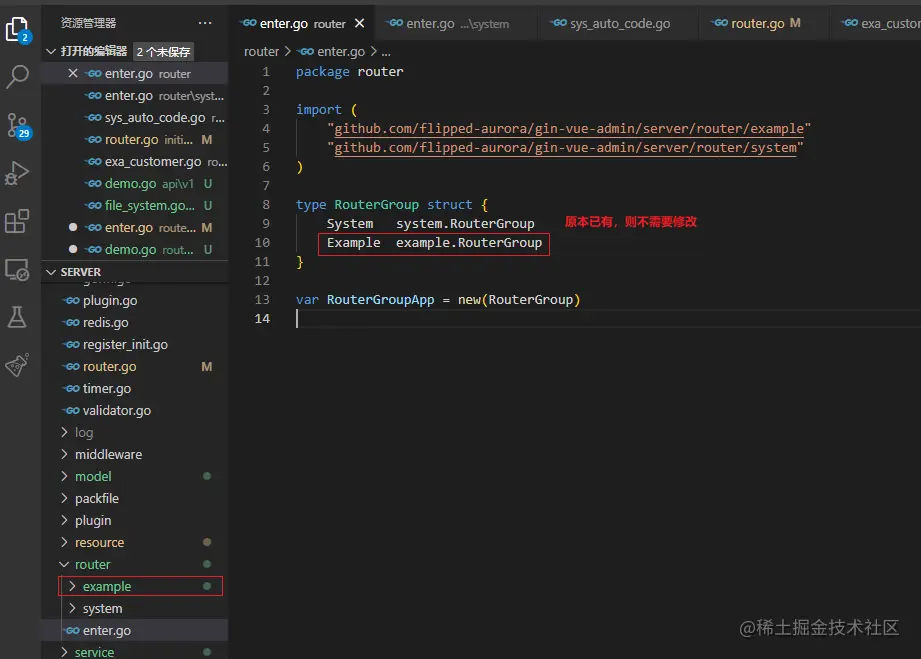Screen dimensions: 921x659
Task: Click RouterGroup type name on line 8
Action: click(377, 204)
